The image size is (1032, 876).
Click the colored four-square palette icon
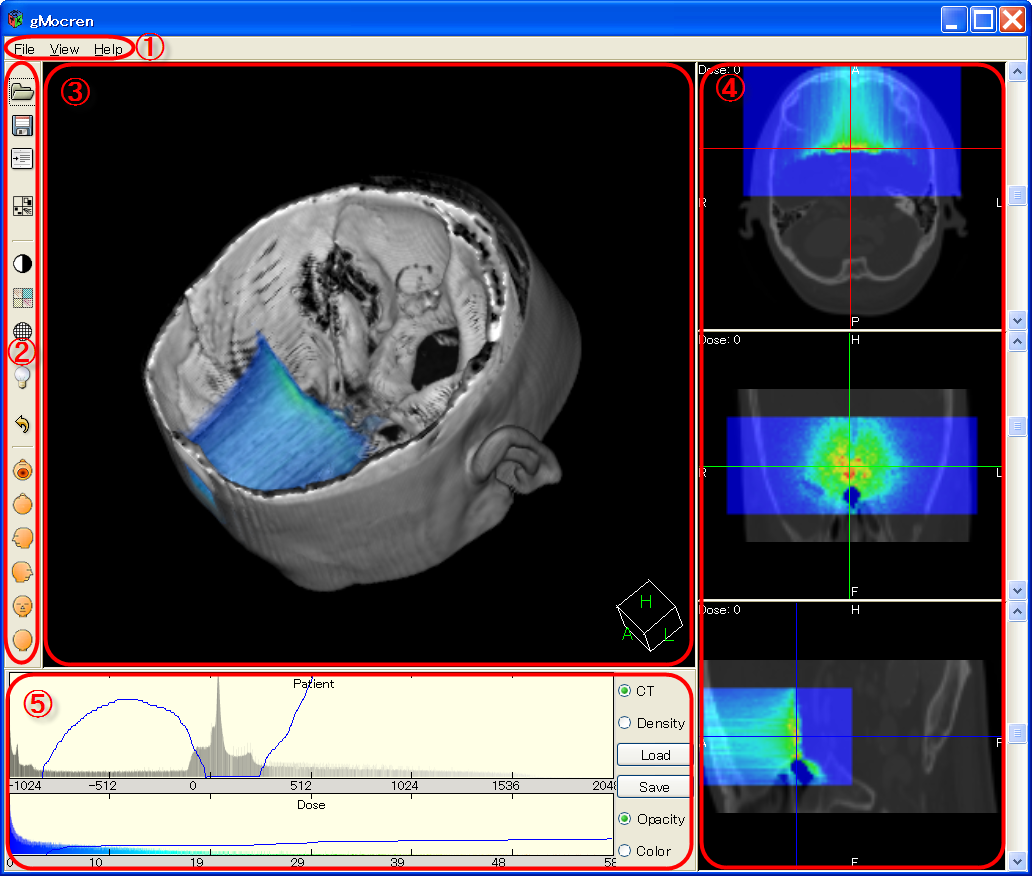click(x=22, y=298)
